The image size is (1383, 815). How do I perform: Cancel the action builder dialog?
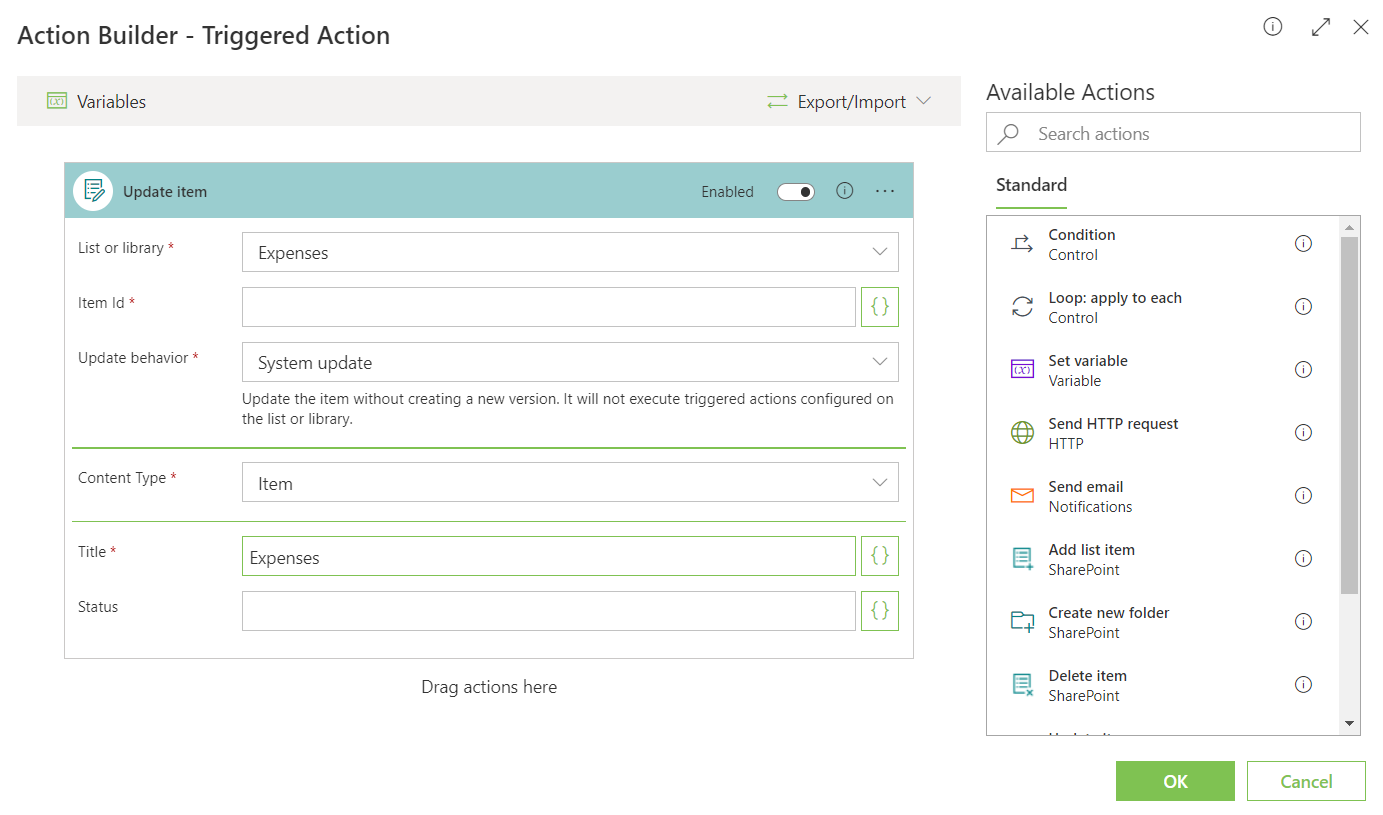coord(1306,781)
